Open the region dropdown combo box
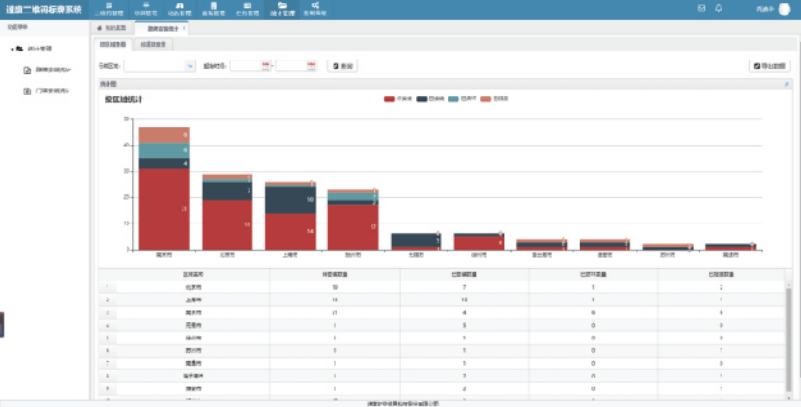 point(159,66)
